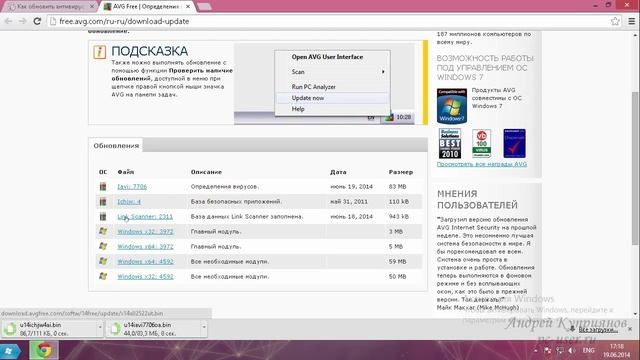Image resolution: width=640 pixels, height=360 pixels.
Task: Click the browser forward arrow
Action: click(x=22, y=21)
